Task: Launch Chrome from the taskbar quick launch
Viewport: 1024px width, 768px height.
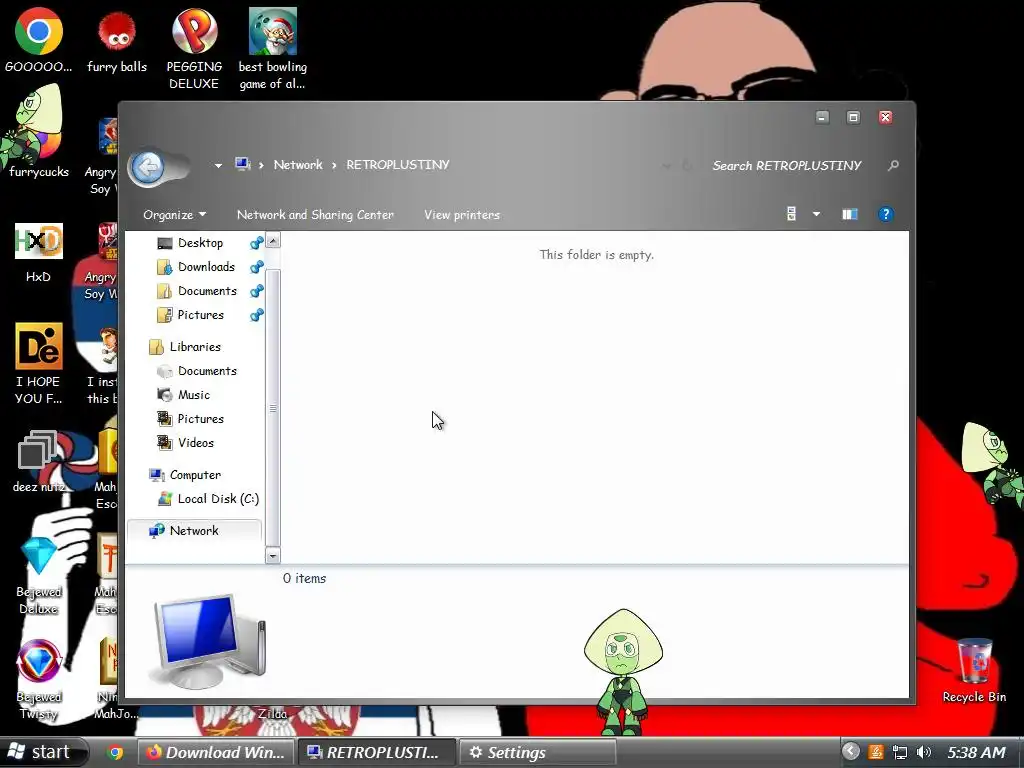Action: (x=116, y=752)
